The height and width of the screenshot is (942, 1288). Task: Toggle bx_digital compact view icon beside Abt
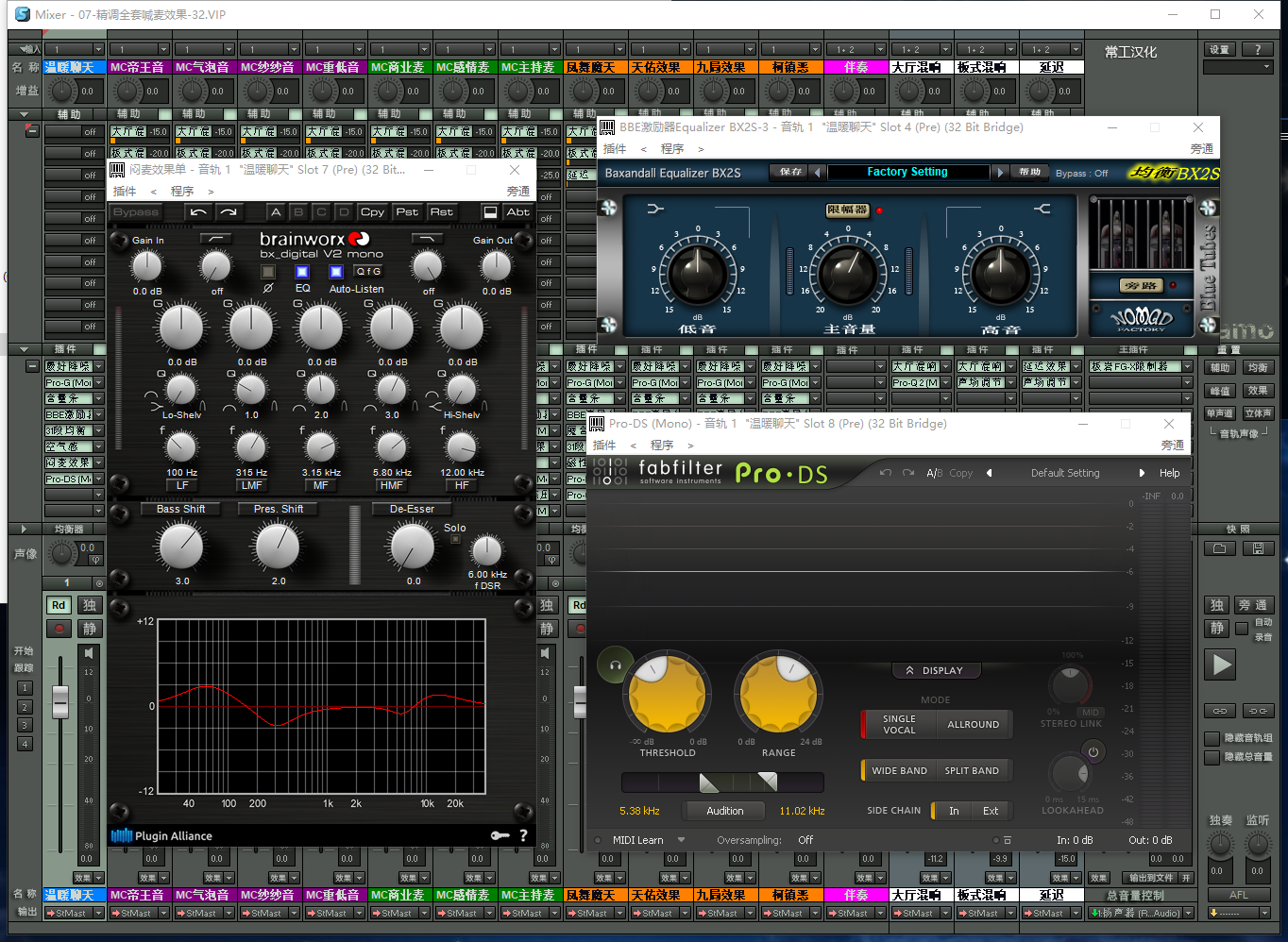coord(490,212)
